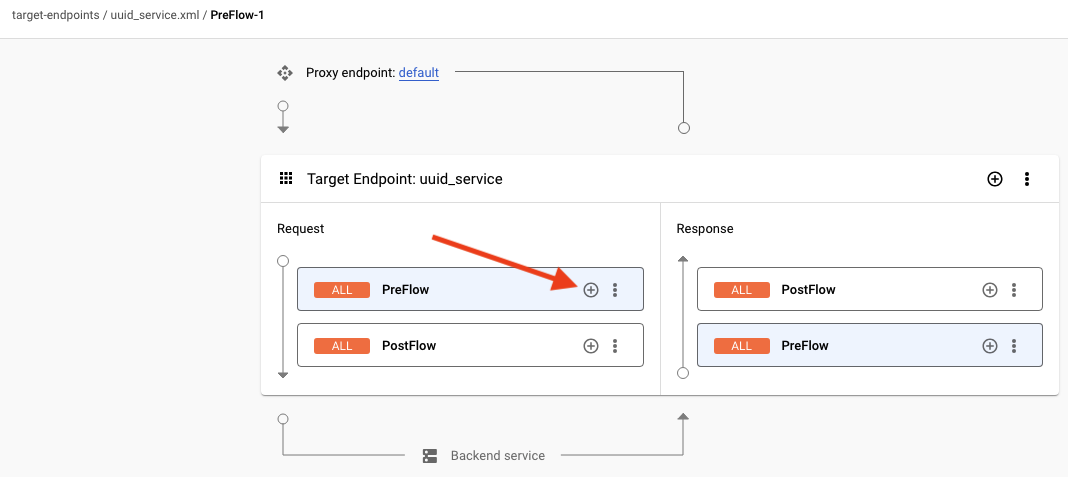1068x477 pixels.
Task: Open more options for Response PreFlow
Action: (1014, 345)
